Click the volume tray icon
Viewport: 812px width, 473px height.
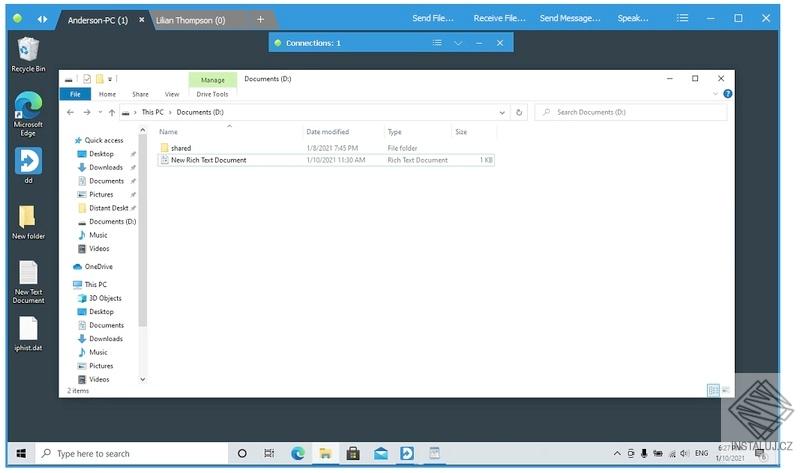[x=684, y=453]
